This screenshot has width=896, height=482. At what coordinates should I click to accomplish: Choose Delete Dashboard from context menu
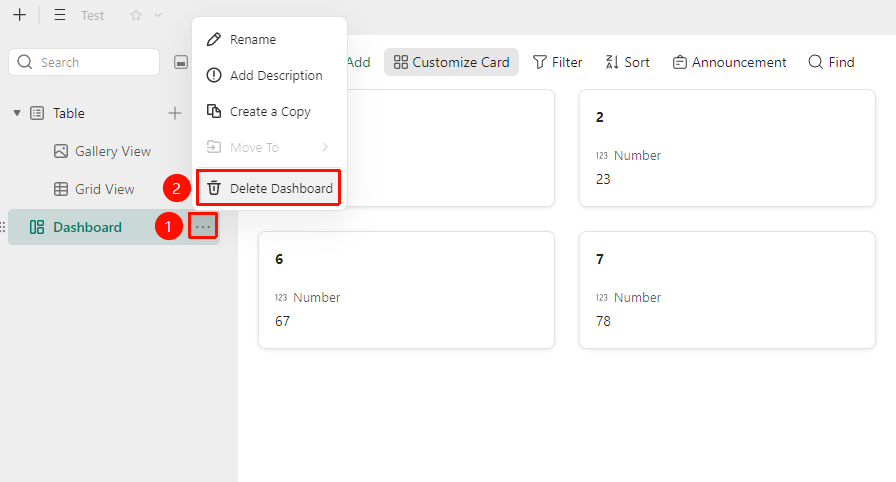(x=269, y=188)
